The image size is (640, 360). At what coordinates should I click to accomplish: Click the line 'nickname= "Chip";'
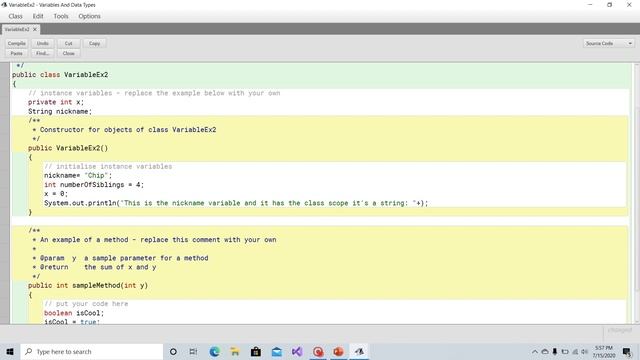click(78, 176)
